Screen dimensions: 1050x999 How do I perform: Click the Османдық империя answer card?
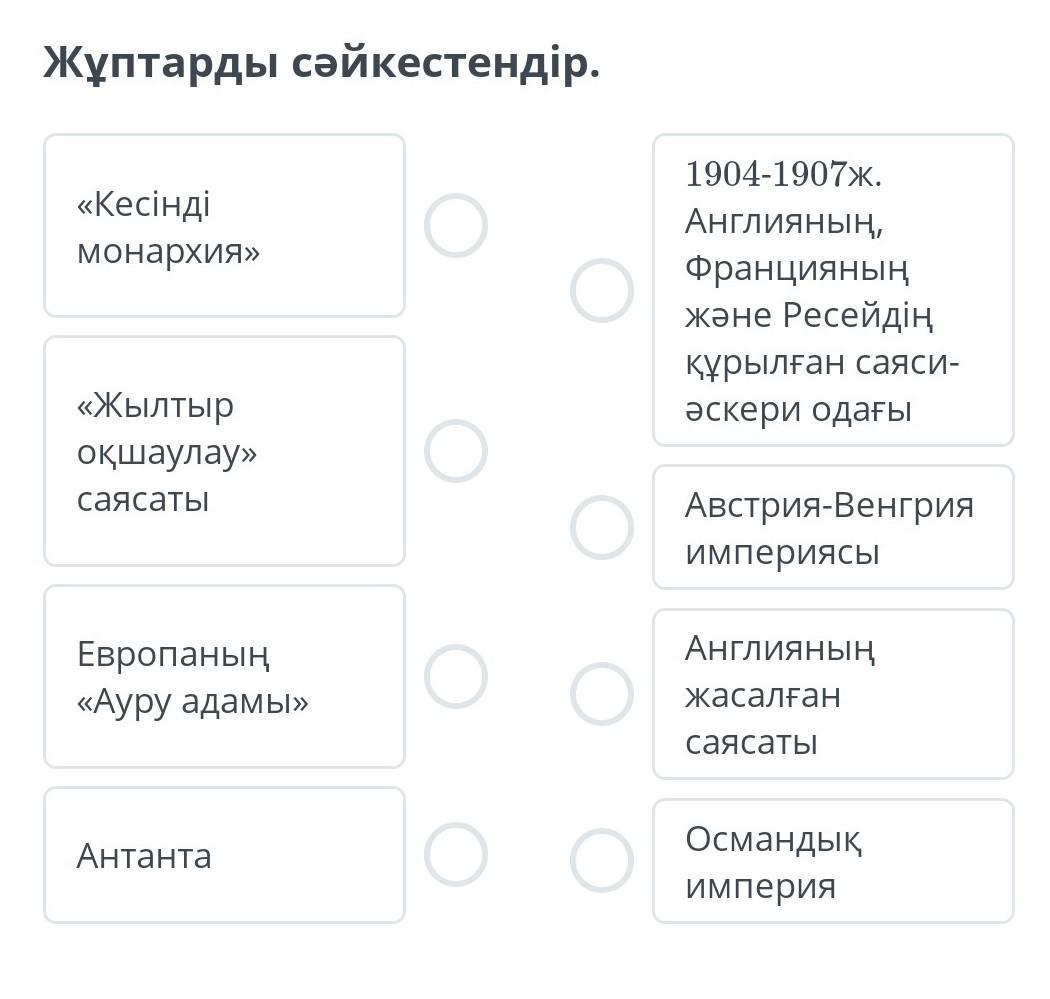833,861
